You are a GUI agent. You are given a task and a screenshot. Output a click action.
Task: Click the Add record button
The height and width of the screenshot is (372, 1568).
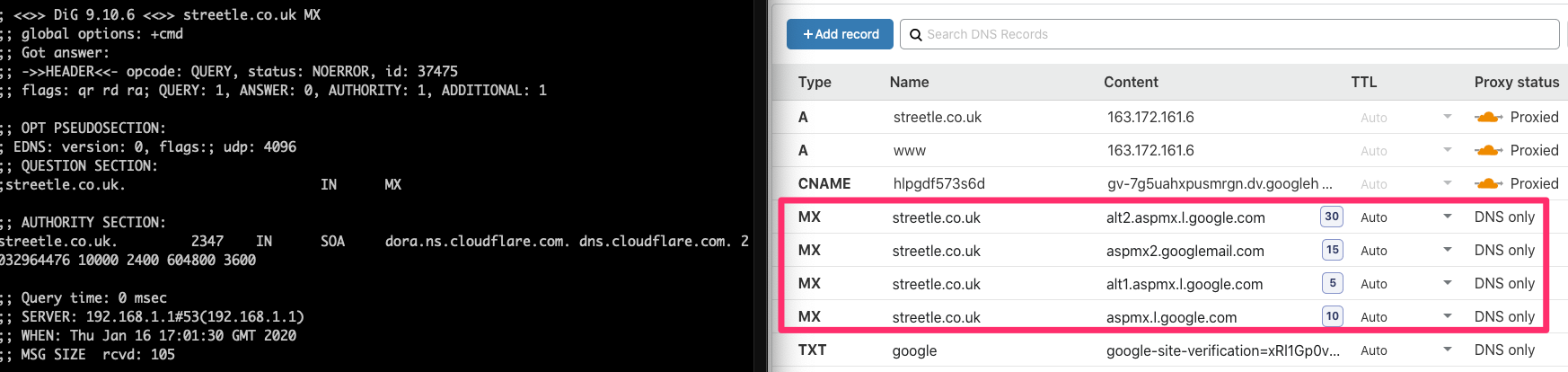[x=840, y=34]
